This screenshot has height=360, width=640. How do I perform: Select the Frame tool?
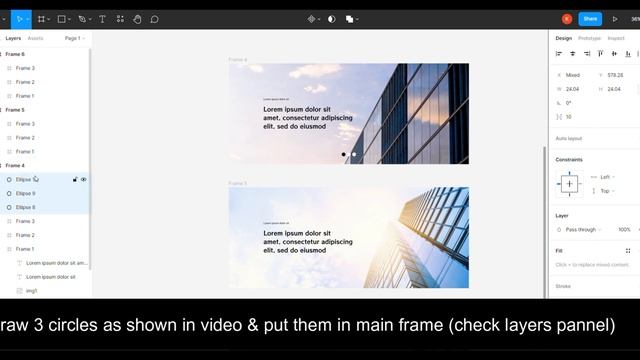click(x=41, y=19)
